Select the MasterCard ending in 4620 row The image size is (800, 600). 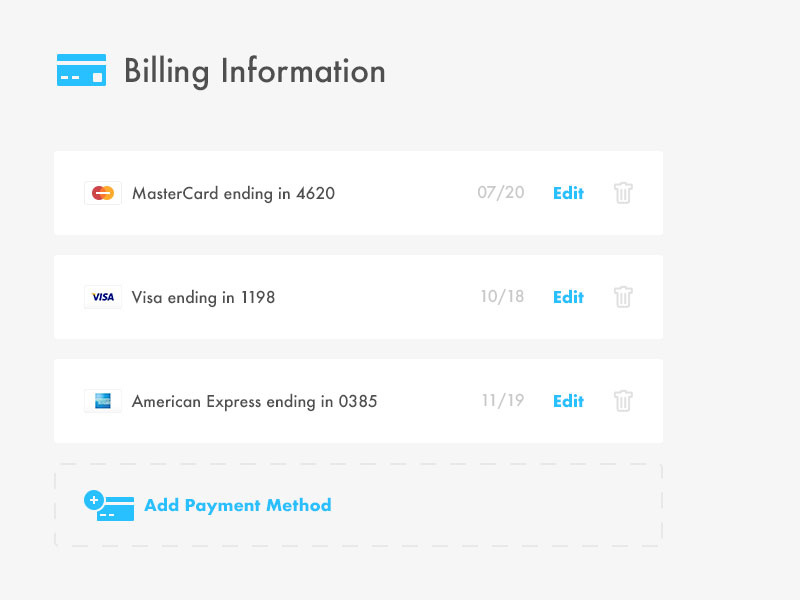300,193
